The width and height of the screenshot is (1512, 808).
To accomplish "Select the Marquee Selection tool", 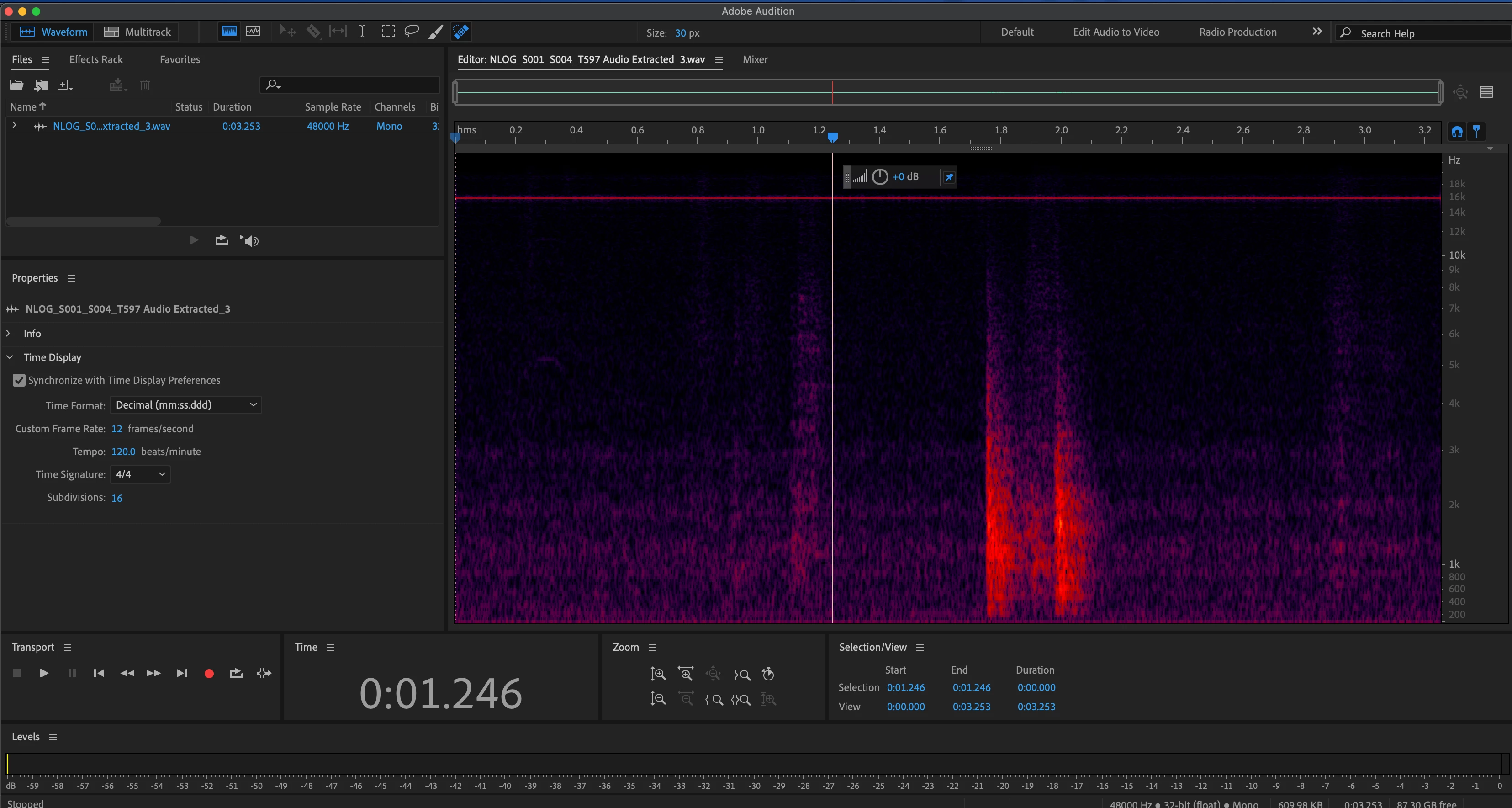I will click(387, 31).
